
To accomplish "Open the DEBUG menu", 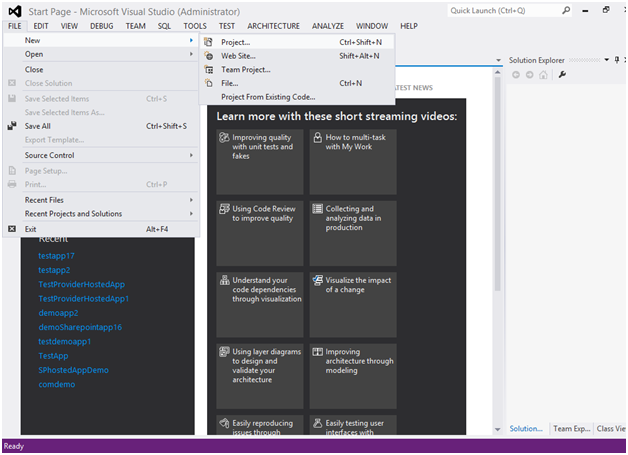I will tap(102, 26).
